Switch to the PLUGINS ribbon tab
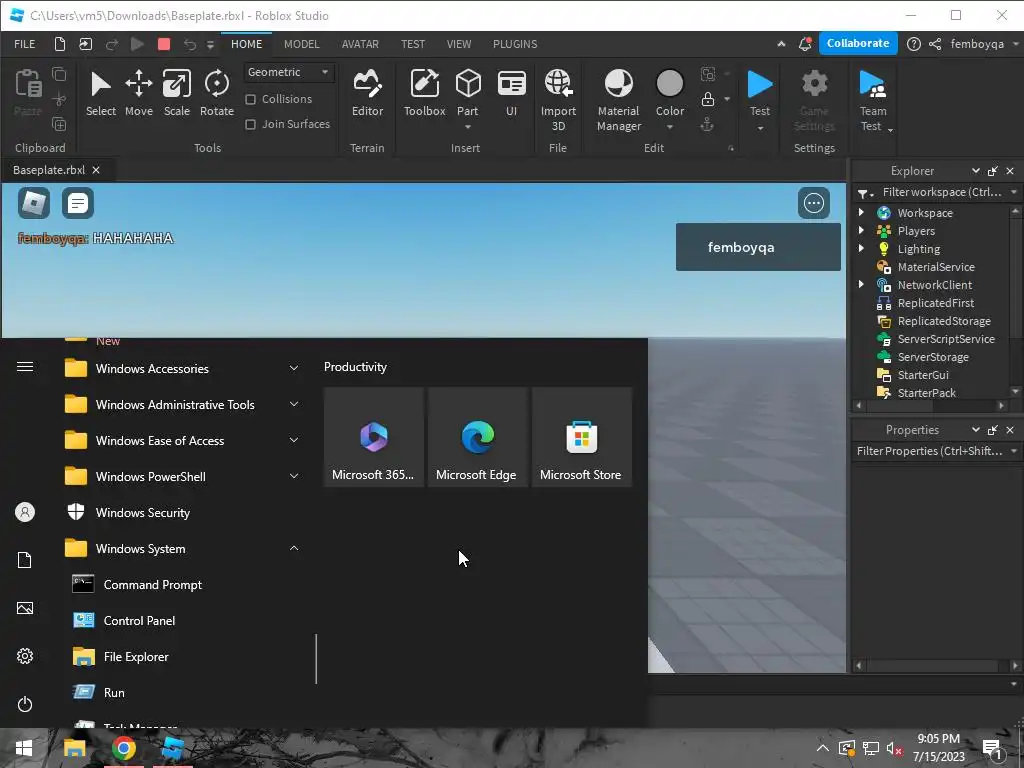 point(515,44)
